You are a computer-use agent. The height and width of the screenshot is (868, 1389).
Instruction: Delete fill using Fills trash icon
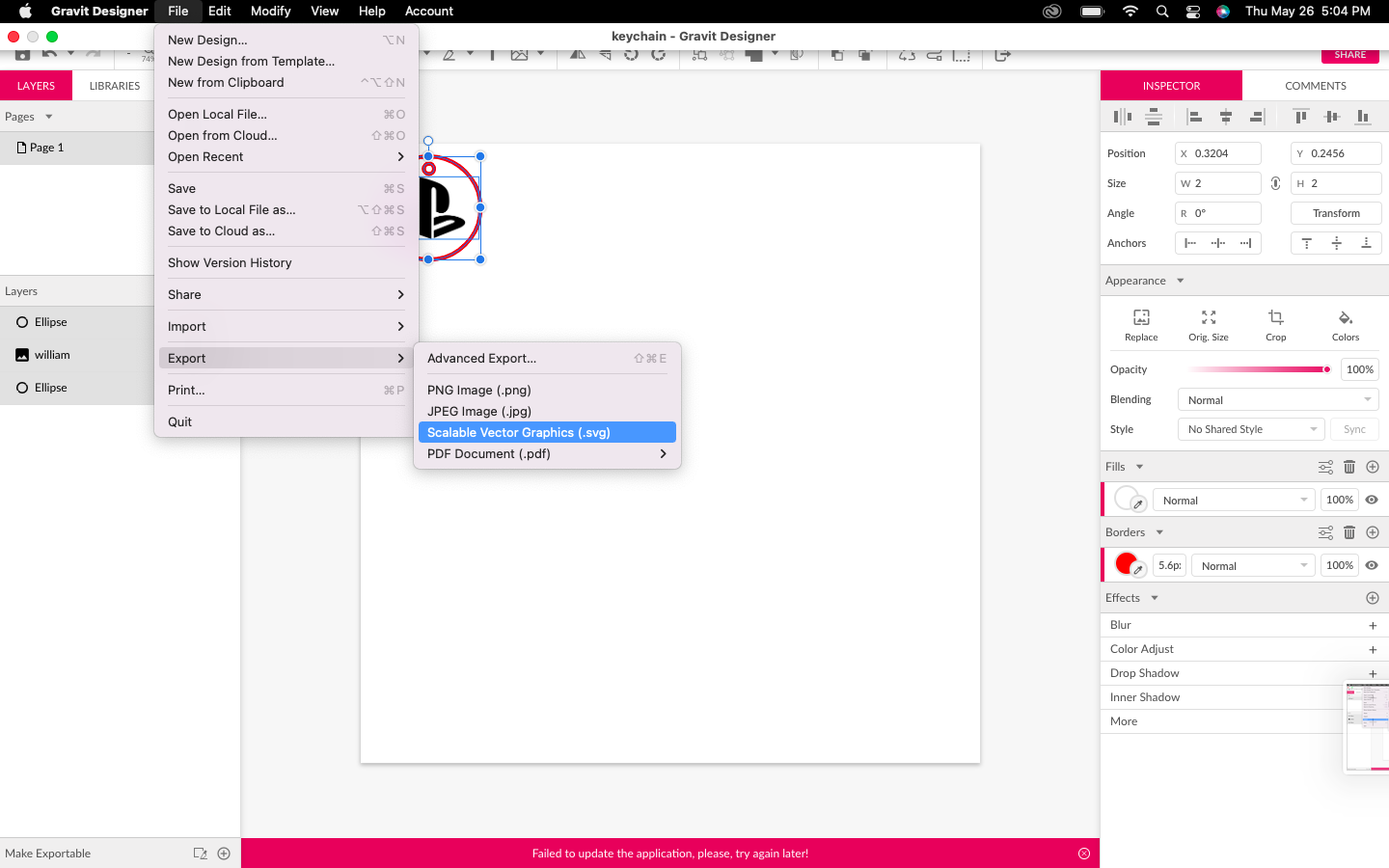(x=1349, y=467)
